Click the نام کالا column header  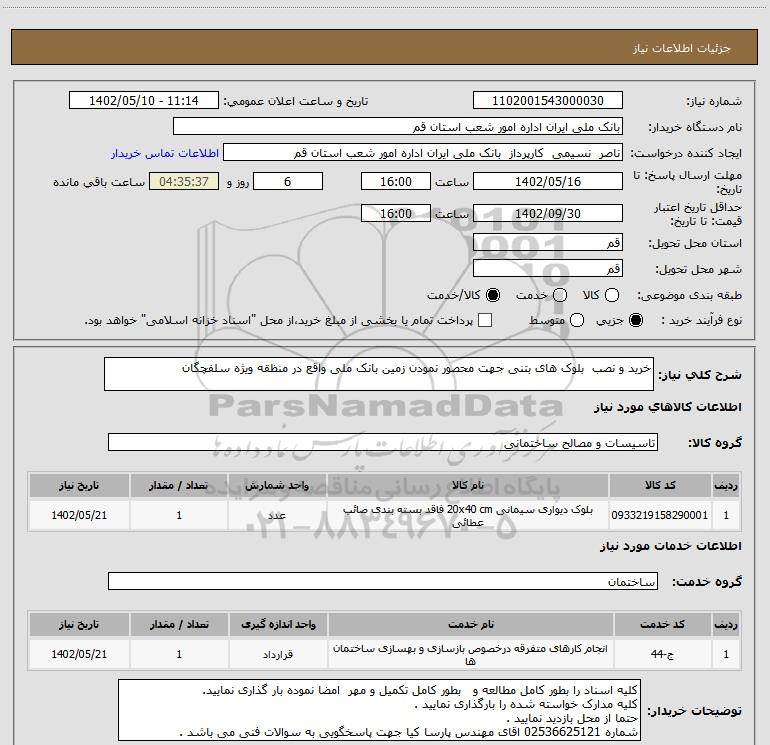468,485
